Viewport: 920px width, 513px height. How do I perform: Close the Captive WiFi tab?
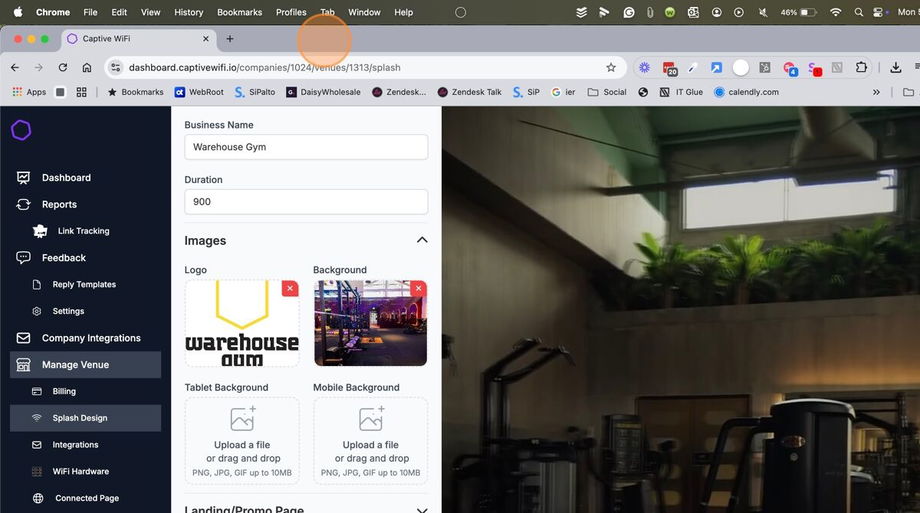tap(205, 39)
